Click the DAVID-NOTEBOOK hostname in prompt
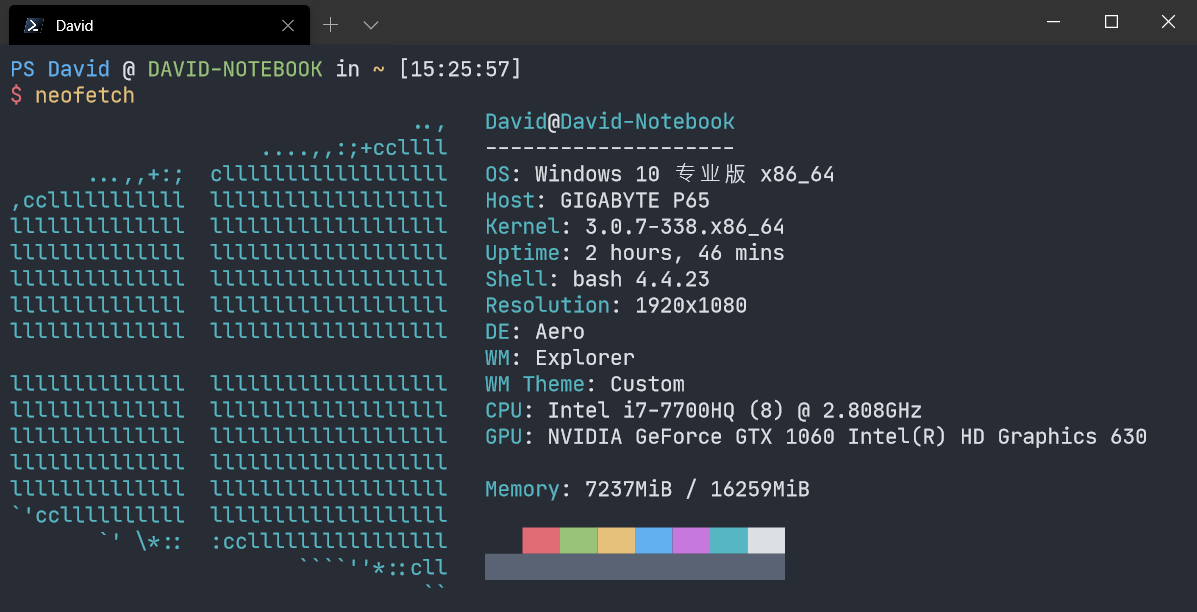This screenshot has height=612, width=1197. click(235, 69)
